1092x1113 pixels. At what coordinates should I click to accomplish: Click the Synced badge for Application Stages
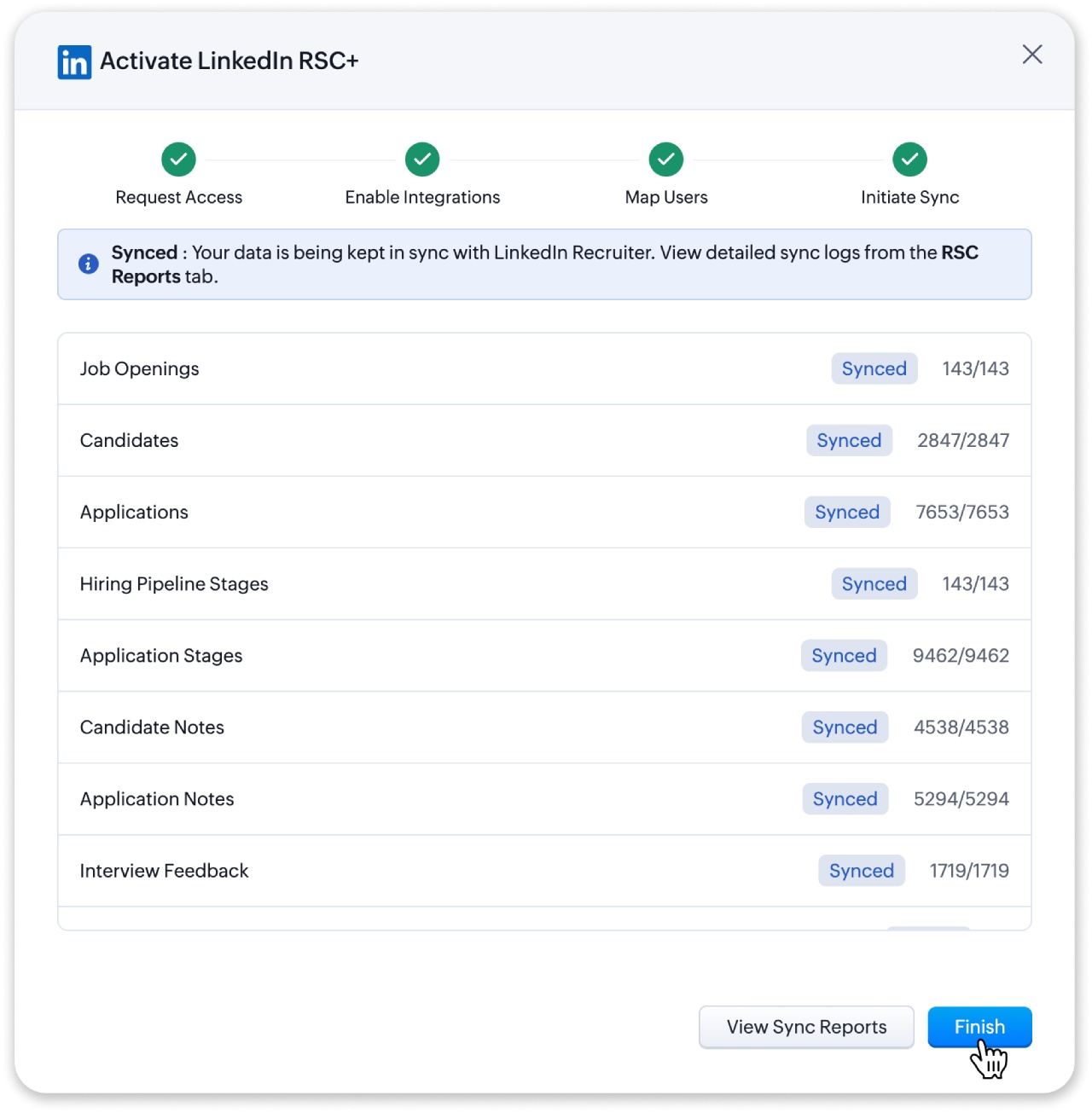point(844,655)
